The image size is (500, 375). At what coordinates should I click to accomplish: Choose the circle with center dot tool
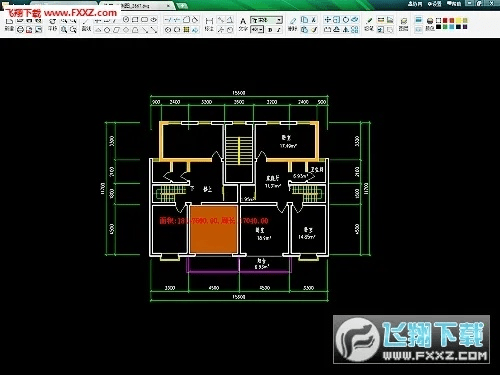pyautogui.click(x=126, y=20)
